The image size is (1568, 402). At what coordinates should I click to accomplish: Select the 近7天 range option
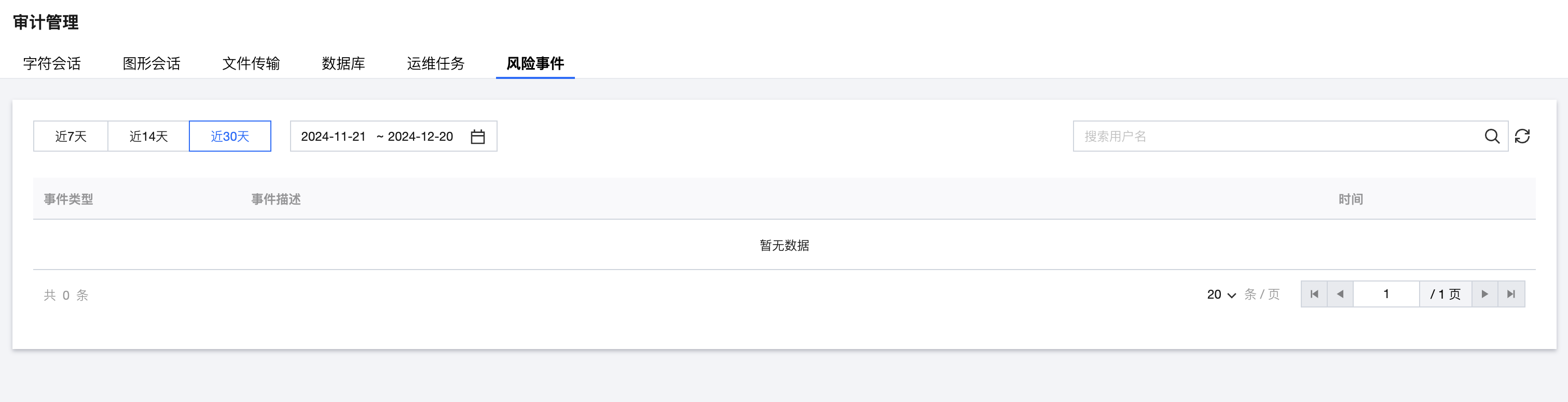click(71, 137)
